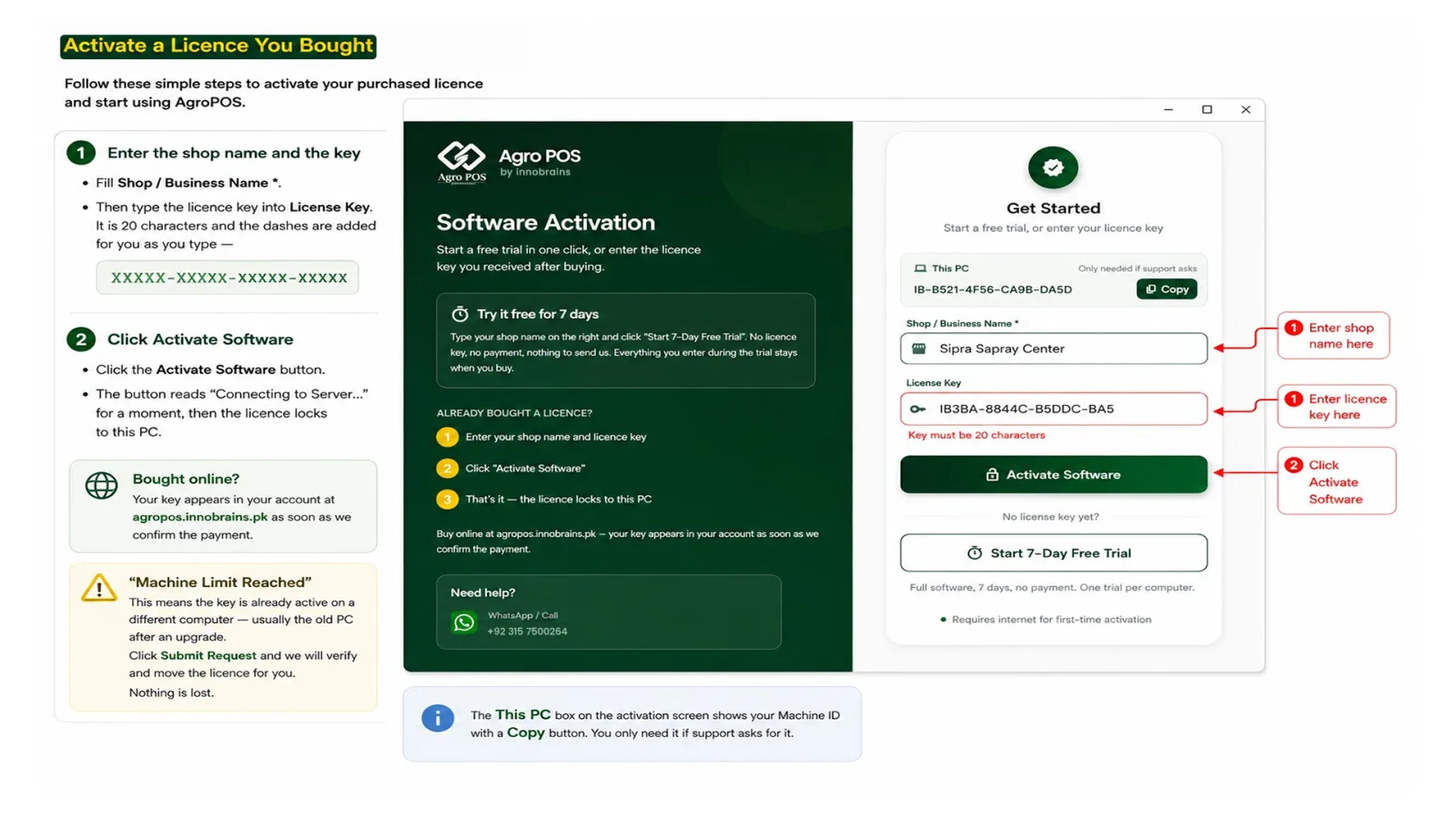Viewport: 1456px width, 819px height.
Task: Click 'That's it — the licence locks' step
Action: [559, 499]
